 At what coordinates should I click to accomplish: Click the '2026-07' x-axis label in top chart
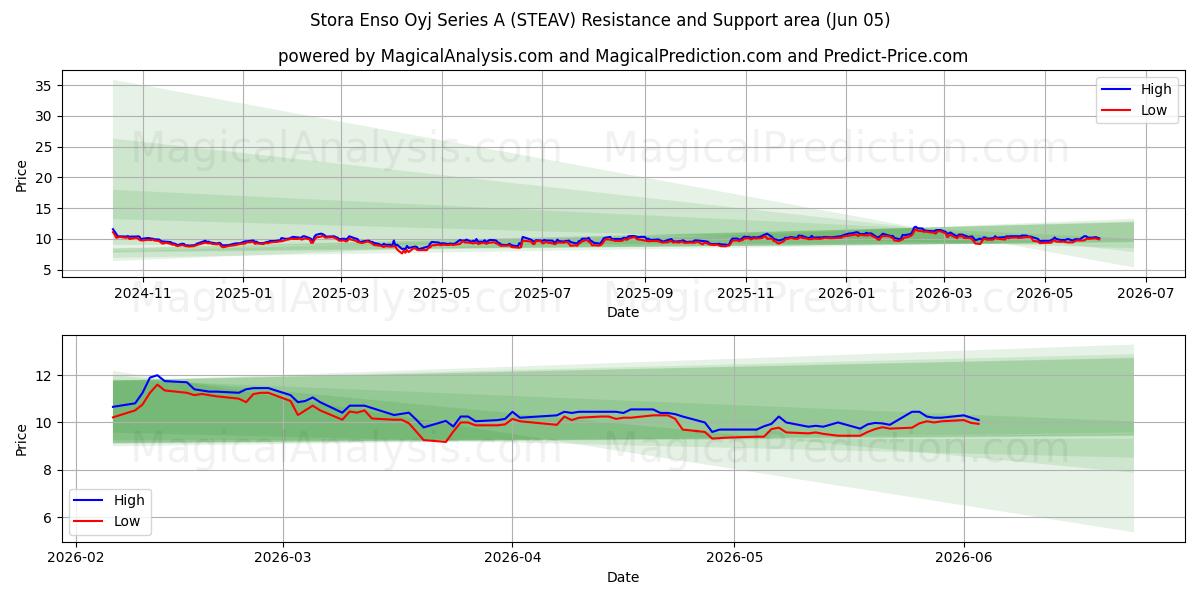click(1145, 294)
